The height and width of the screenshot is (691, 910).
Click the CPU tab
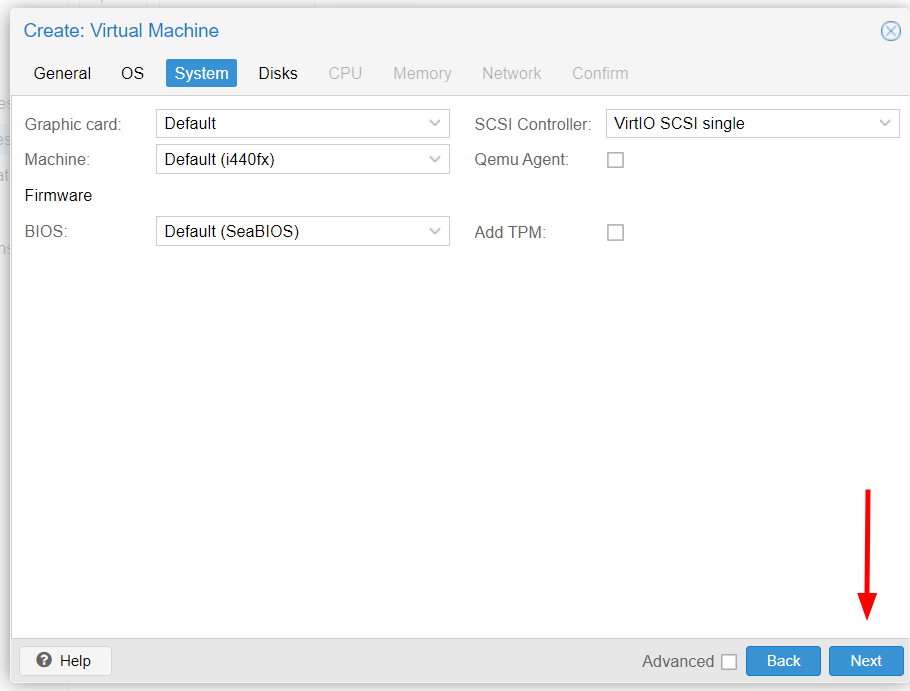click(x=345, y=73)
